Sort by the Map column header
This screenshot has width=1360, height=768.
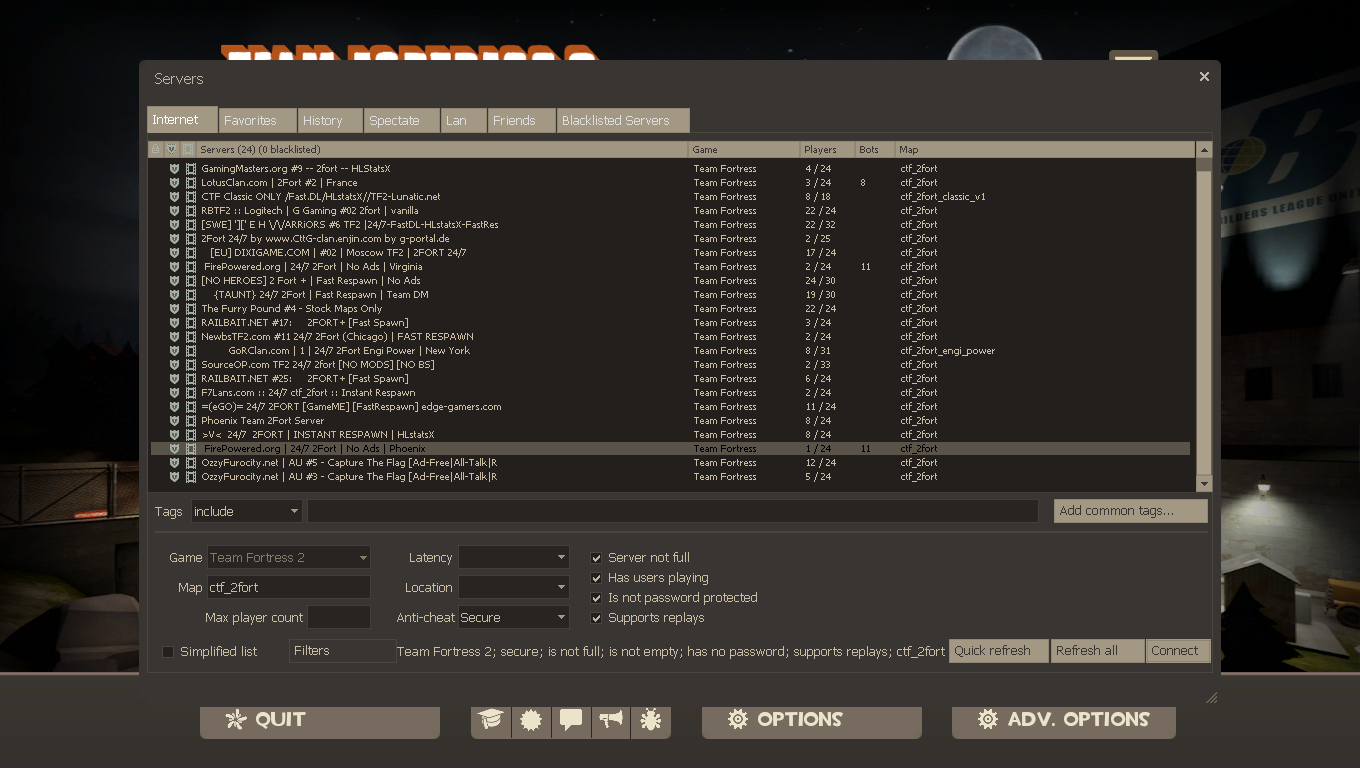[x=1045, y=149]
